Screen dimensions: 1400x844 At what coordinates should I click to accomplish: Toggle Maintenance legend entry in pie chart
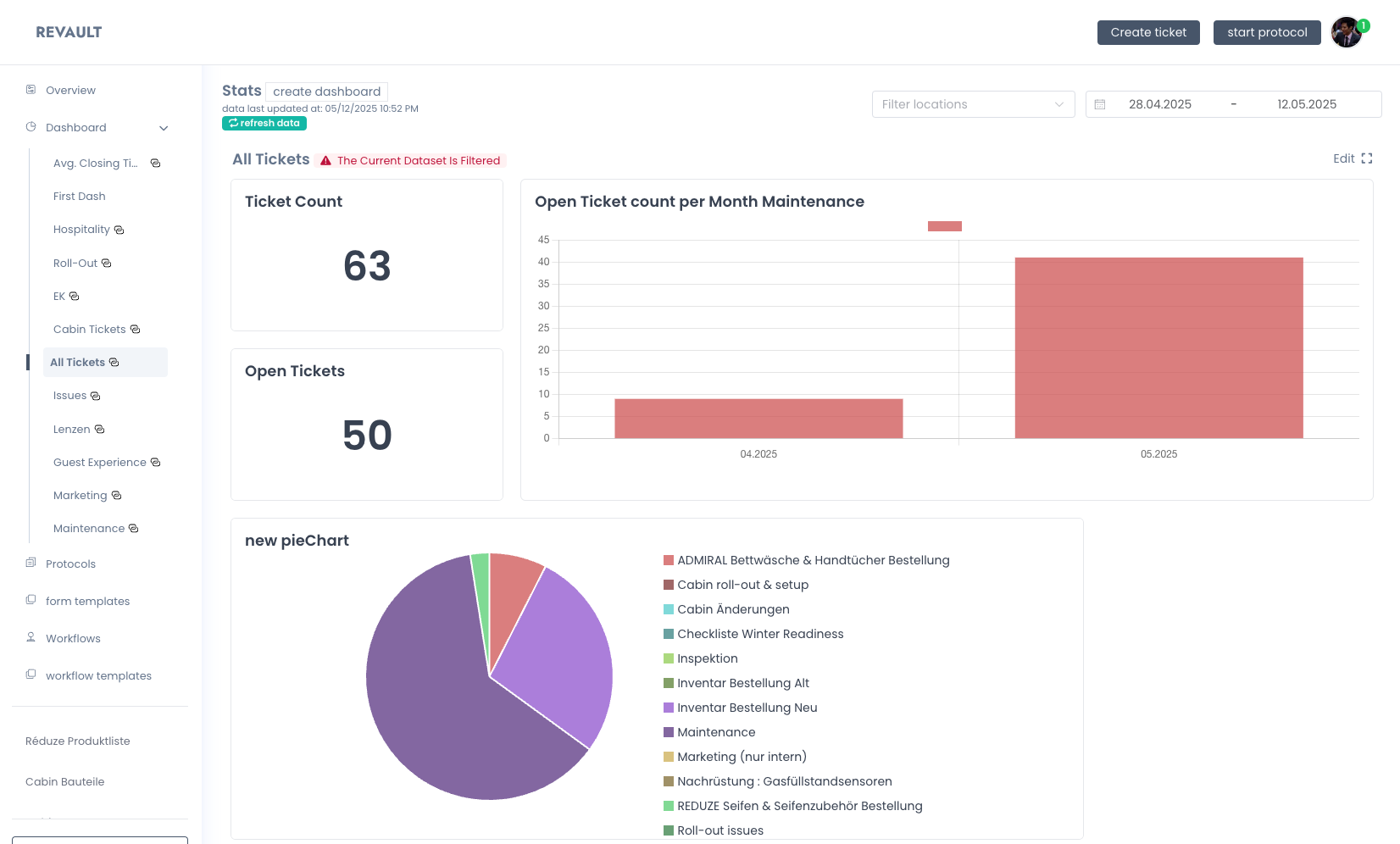pyautogui.click(x=709, y=732)
